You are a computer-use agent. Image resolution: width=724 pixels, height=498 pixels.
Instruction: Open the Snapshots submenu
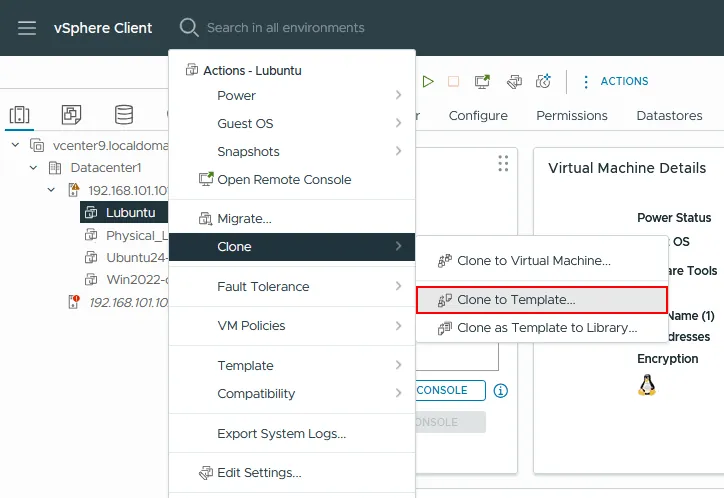click(292, 151)
